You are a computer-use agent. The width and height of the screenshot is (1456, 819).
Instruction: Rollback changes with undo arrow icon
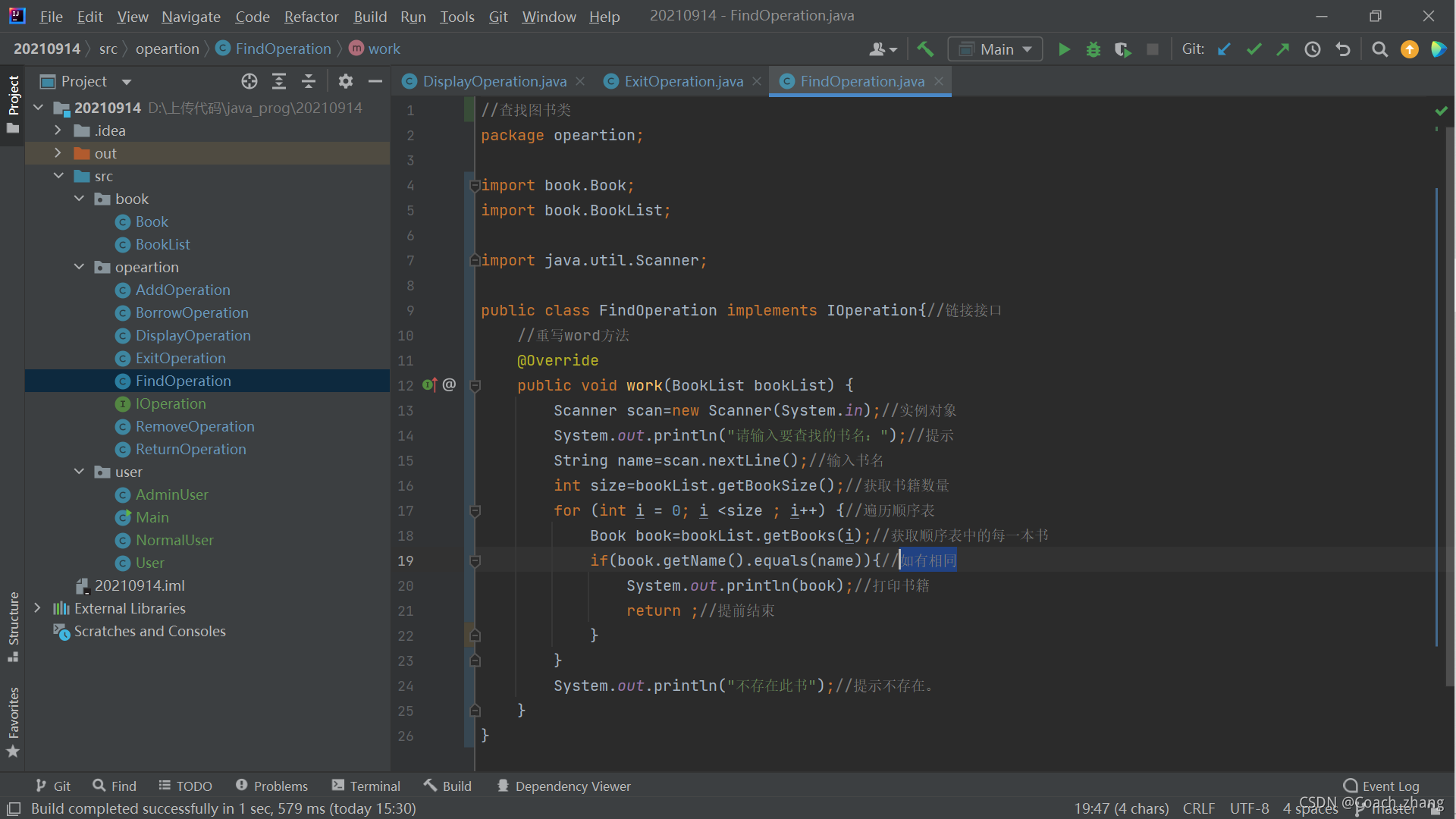[1343, 49]
